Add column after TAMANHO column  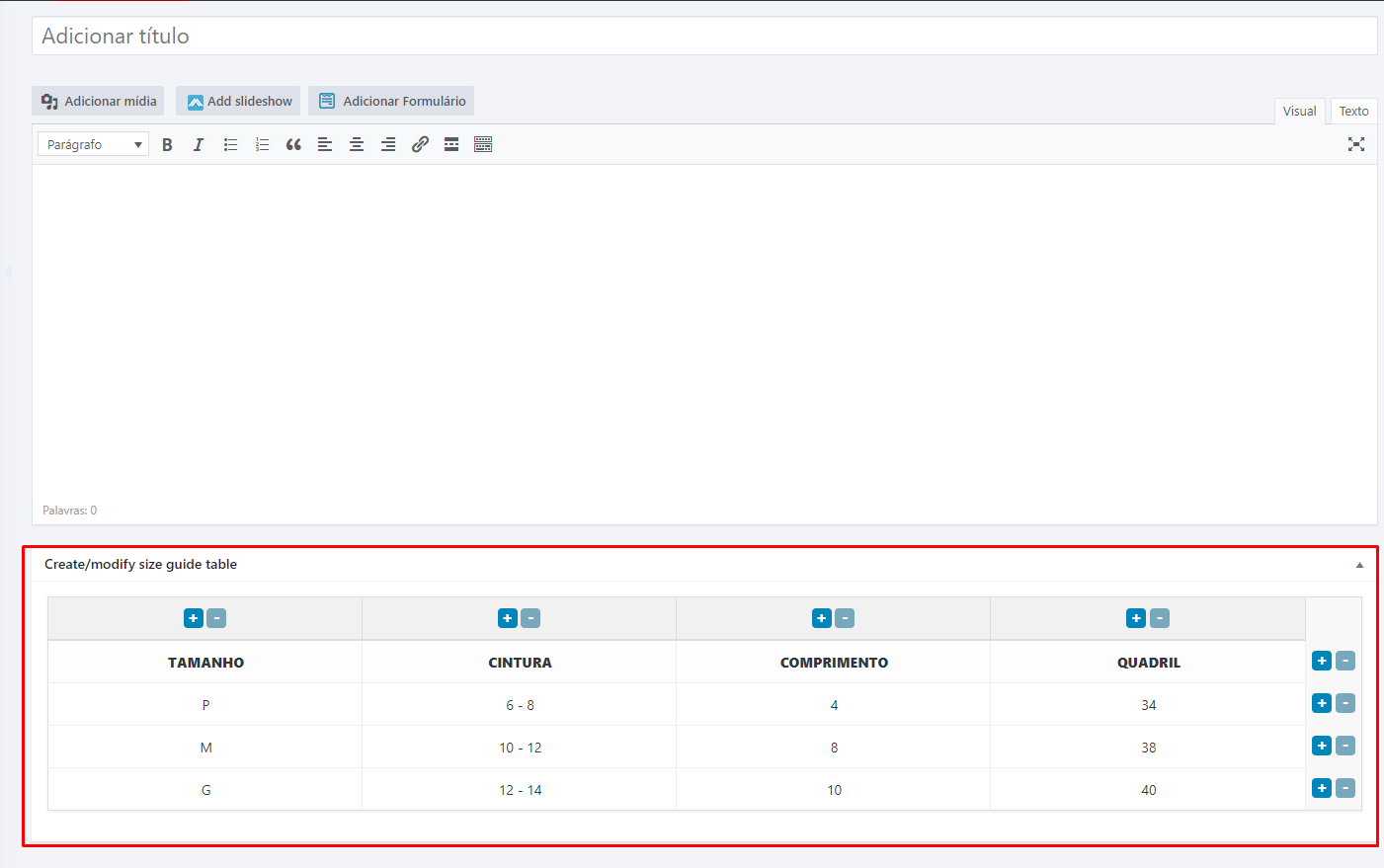(194, 618)
